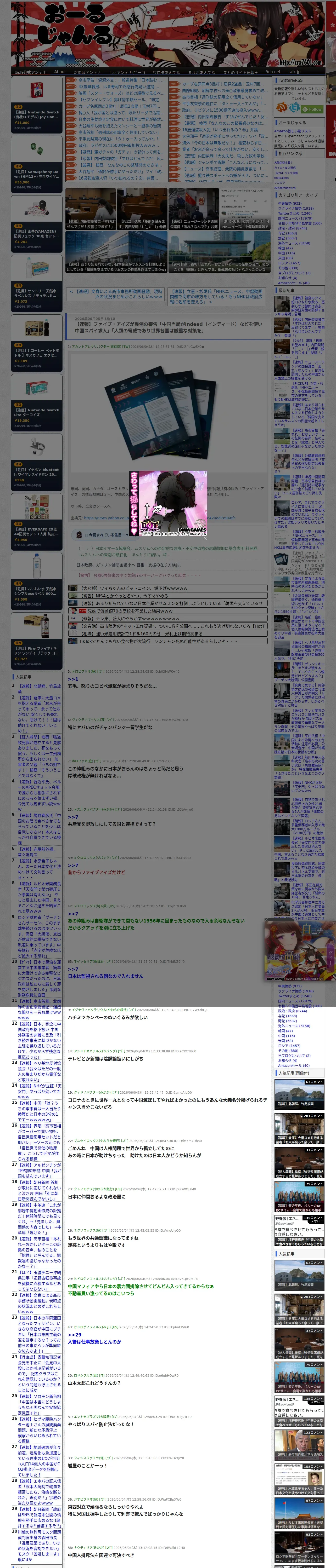Open the orange RSS feed icon
336x1568 pixels.
point(282,108)
